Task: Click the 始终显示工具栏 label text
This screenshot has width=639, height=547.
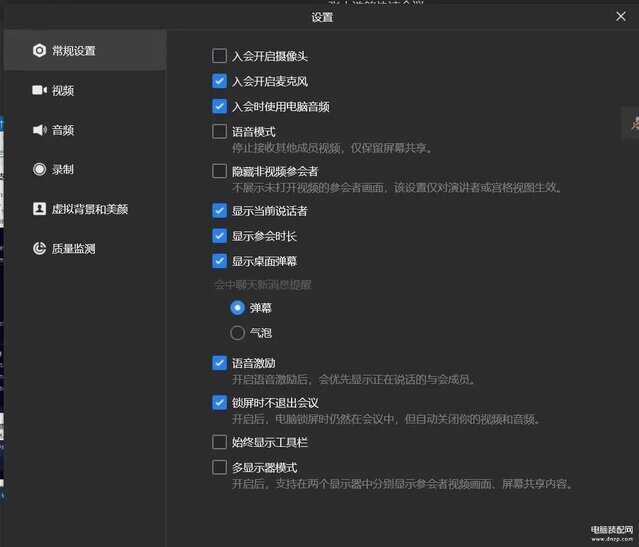Action: pyautogui.click(x=270, y=443)
